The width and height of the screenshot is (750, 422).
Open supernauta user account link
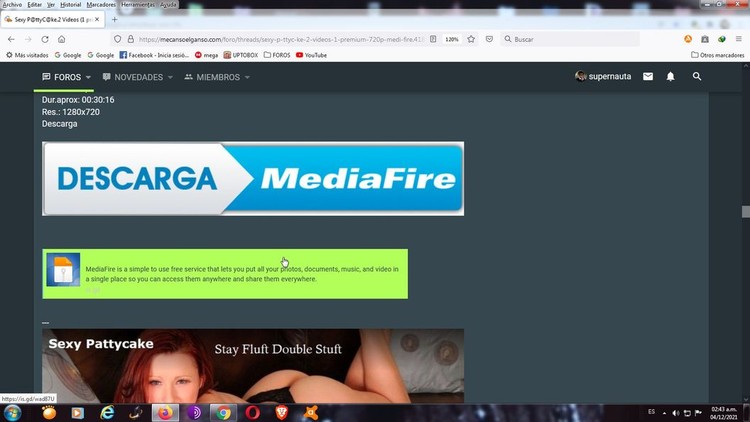tap(603, 77)
